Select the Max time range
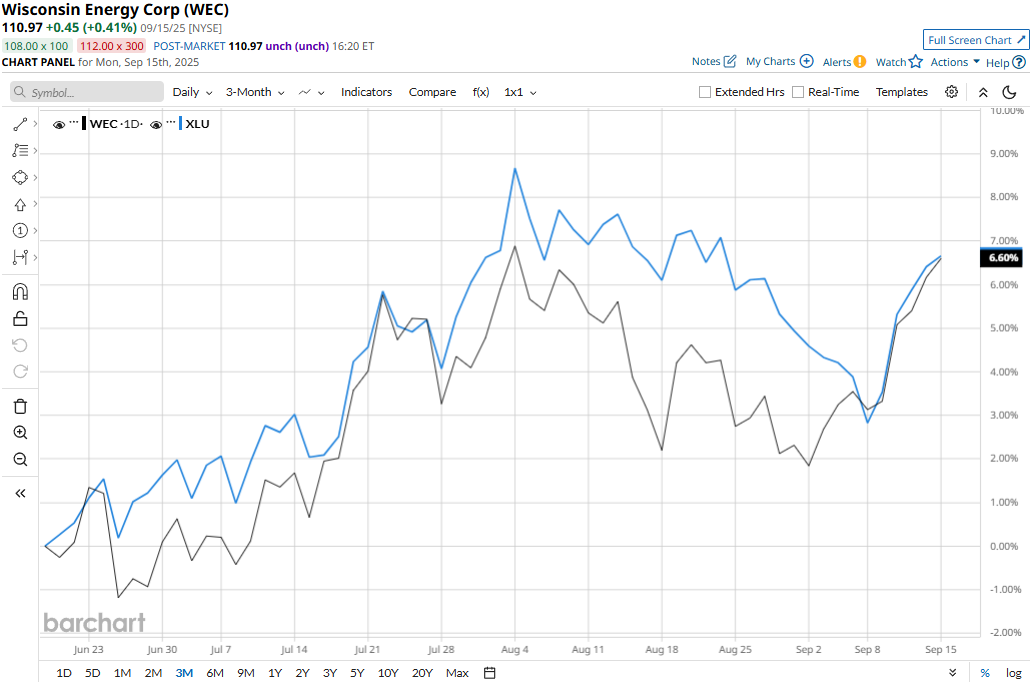 click(x=457, y=673)
